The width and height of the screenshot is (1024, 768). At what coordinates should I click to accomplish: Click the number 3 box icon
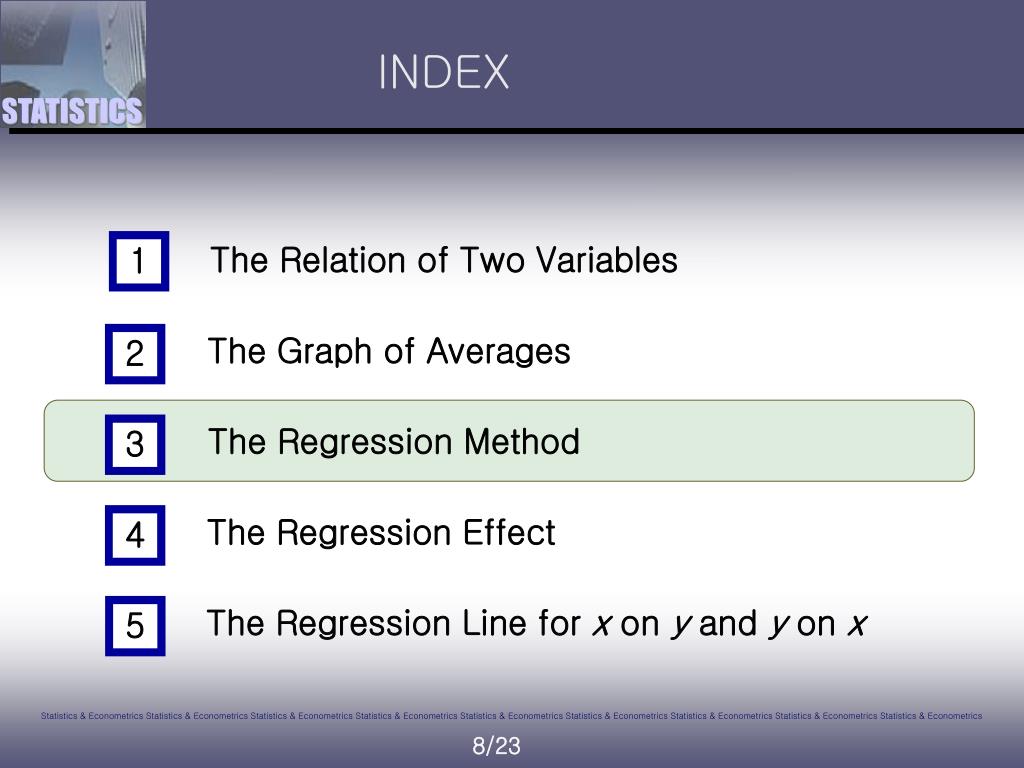(x=135, y=444)
